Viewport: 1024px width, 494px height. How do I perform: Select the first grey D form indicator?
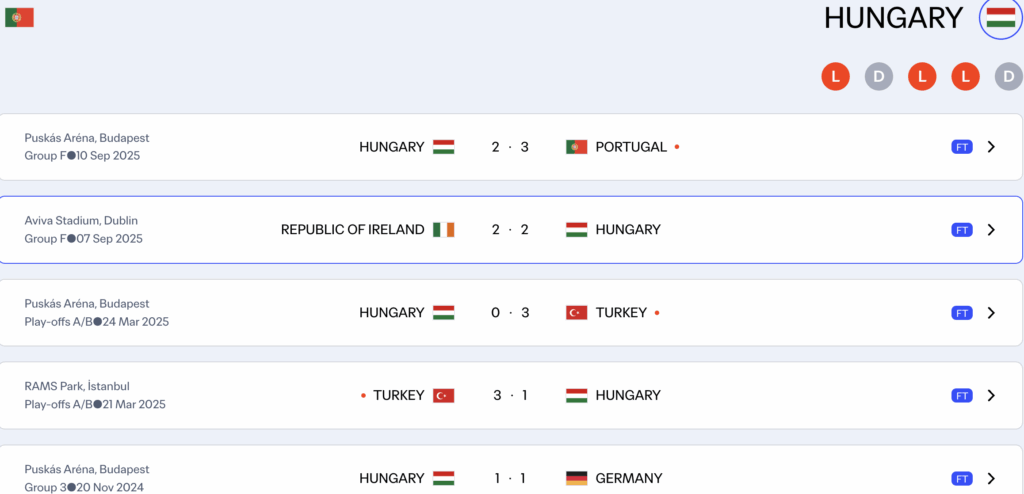coord(879,76)
